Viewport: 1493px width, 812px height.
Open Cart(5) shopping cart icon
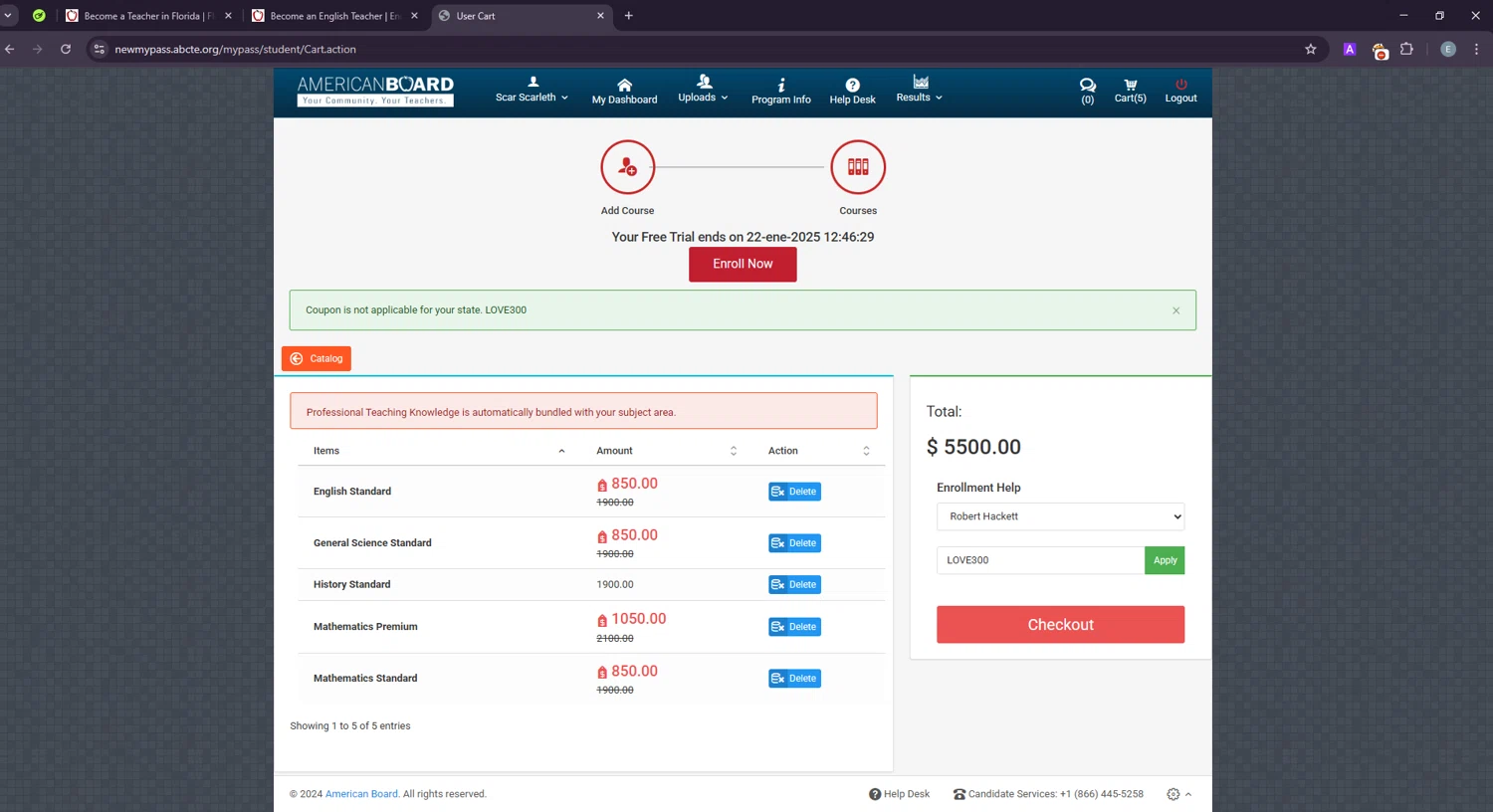pyautogui.click(x=1130, y=91)
